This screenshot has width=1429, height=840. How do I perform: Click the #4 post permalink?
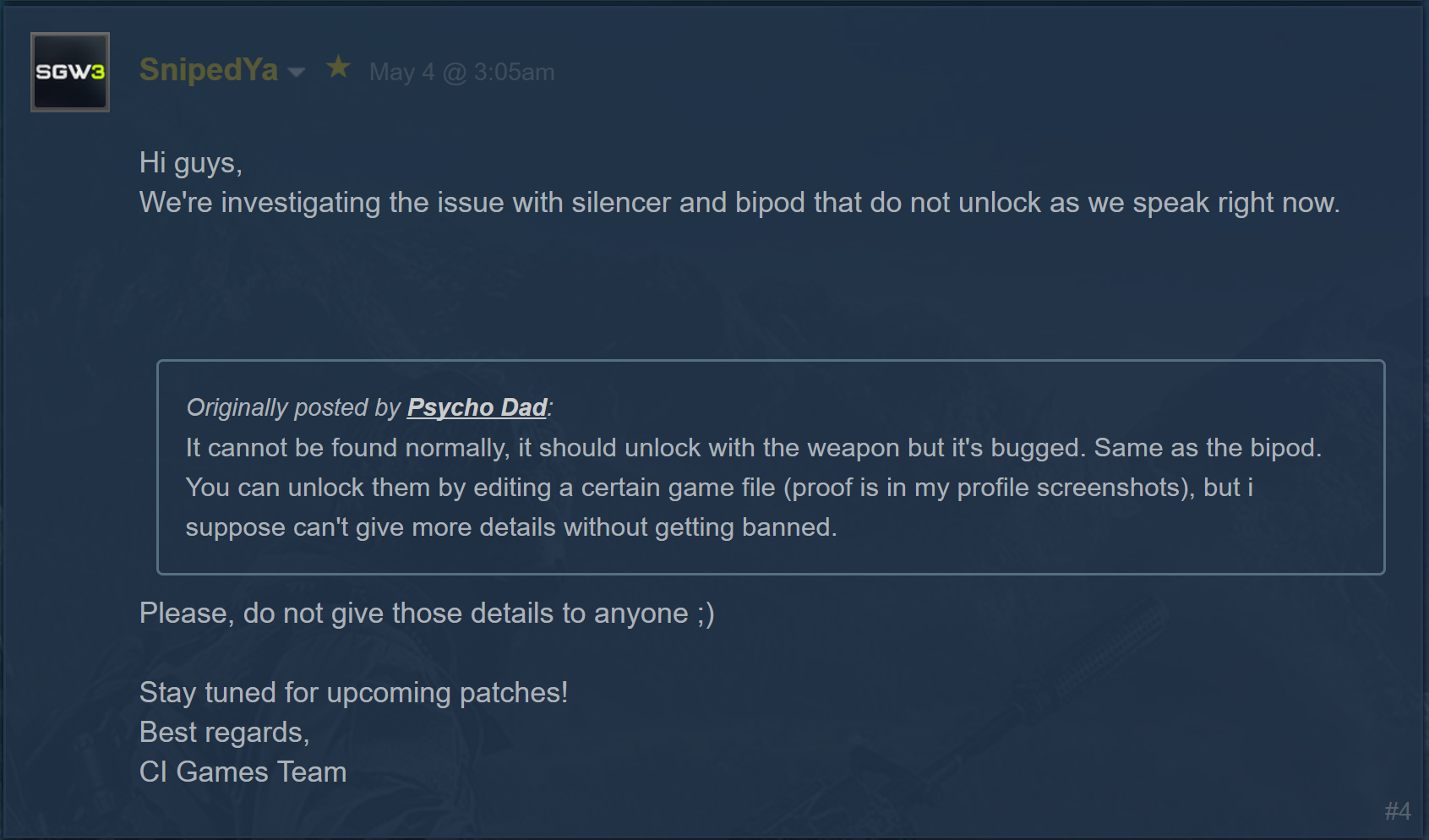(1397, 811)
